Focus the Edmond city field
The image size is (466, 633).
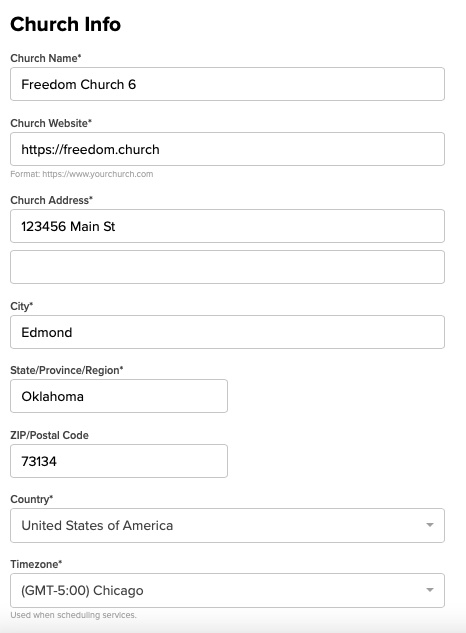tap(227, 332)
